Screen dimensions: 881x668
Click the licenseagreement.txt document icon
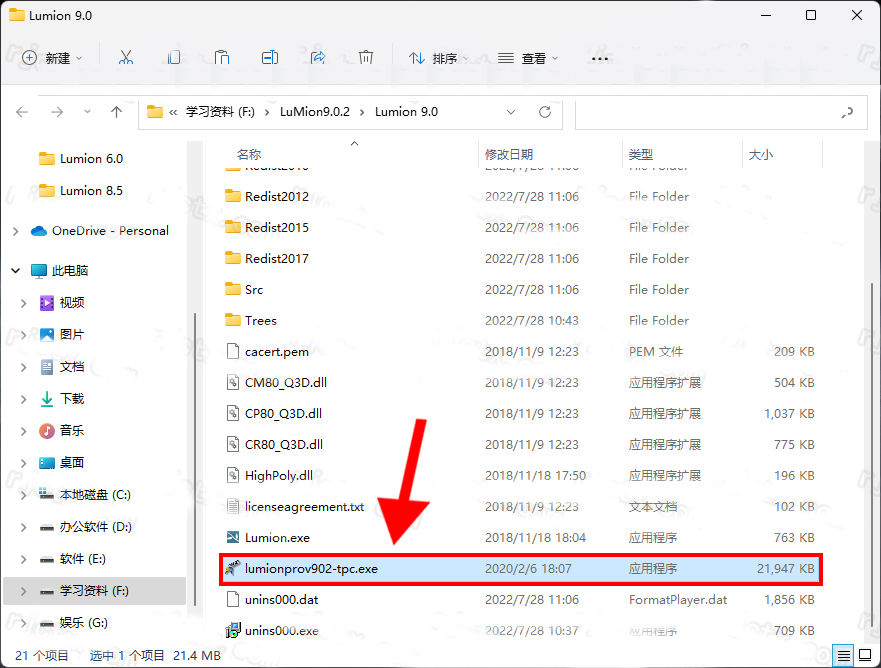point(233,506)
